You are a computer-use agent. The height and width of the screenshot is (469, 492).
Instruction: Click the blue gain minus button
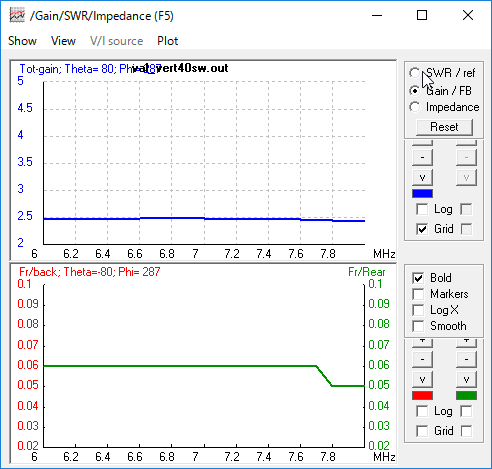(422, 157)
